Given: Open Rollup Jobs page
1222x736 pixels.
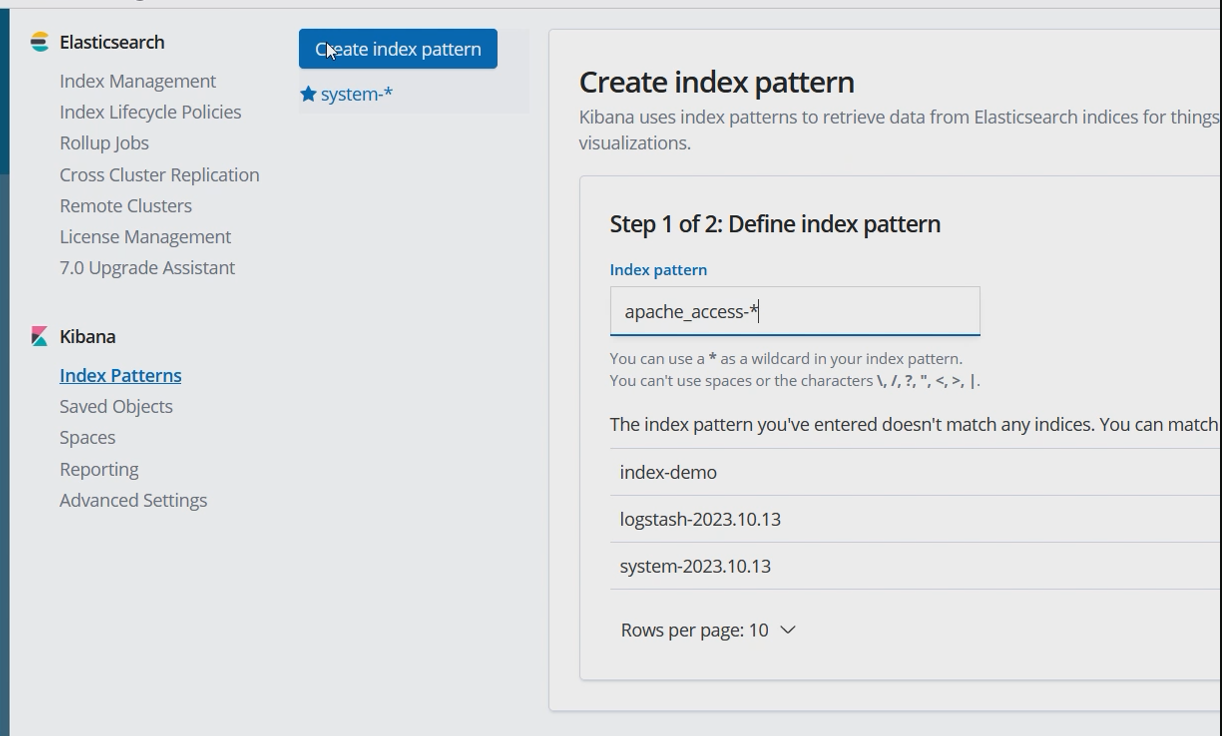Looking at the screenshot, I should click(104, 143).
